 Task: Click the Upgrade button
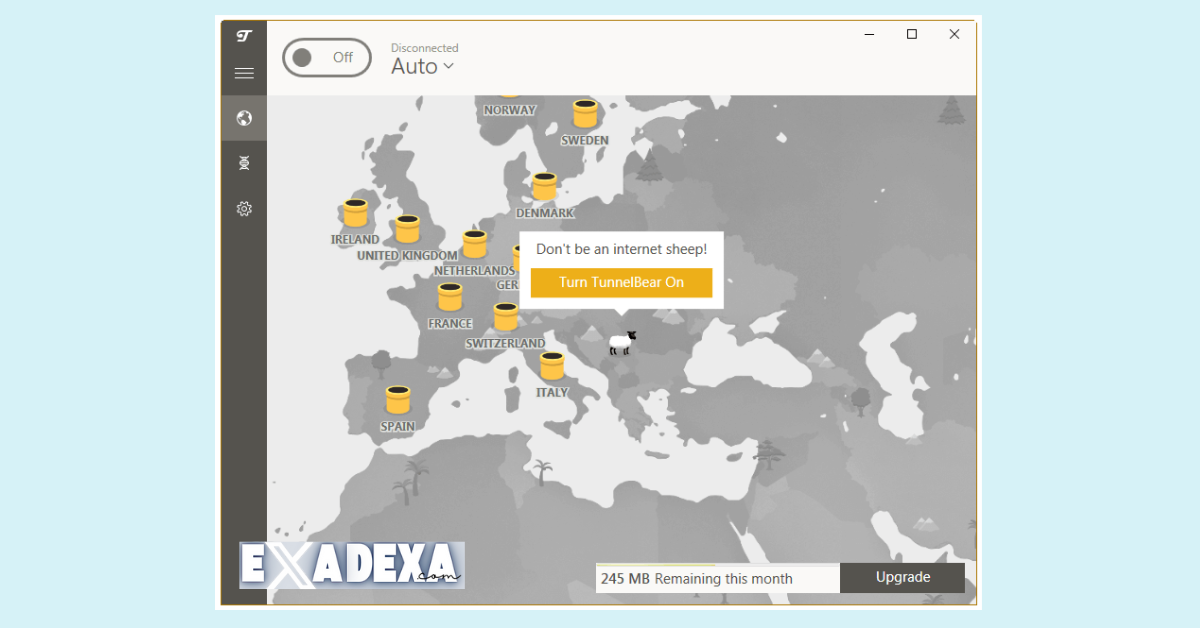902,577
